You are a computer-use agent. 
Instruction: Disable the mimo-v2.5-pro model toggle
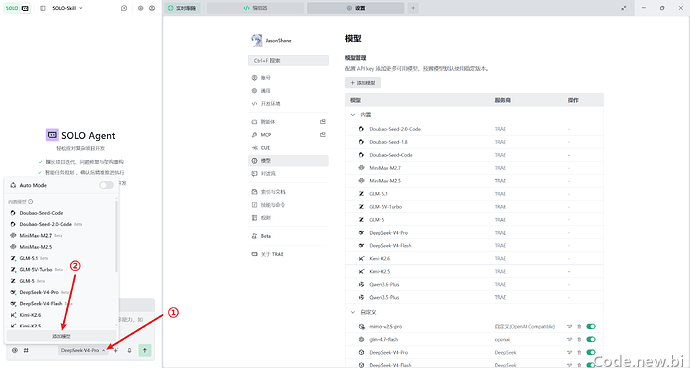591,327
